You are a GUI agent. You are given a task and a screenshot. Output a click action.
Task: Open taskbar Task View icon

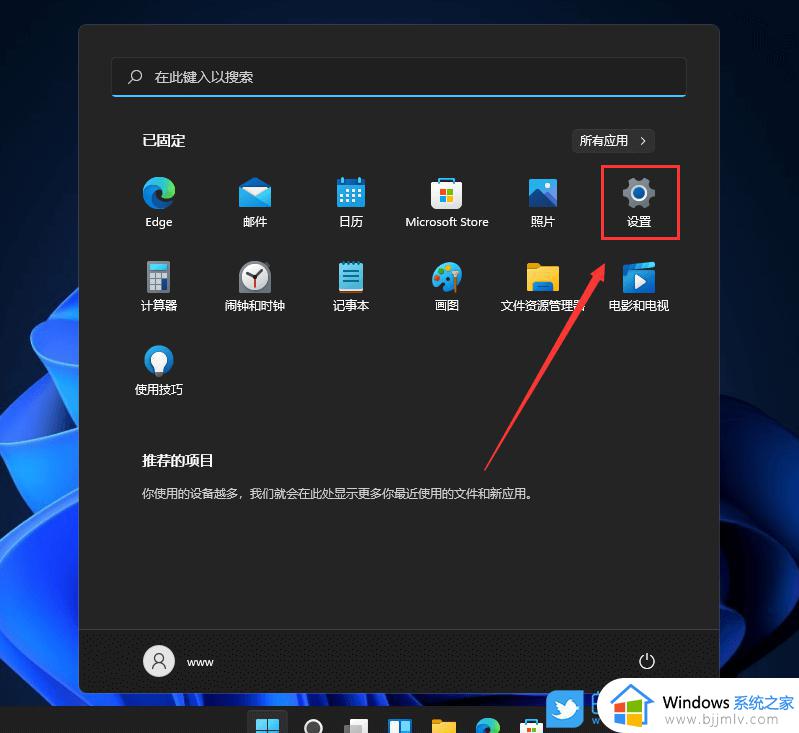pyautogui.click(x=356, y=725)
